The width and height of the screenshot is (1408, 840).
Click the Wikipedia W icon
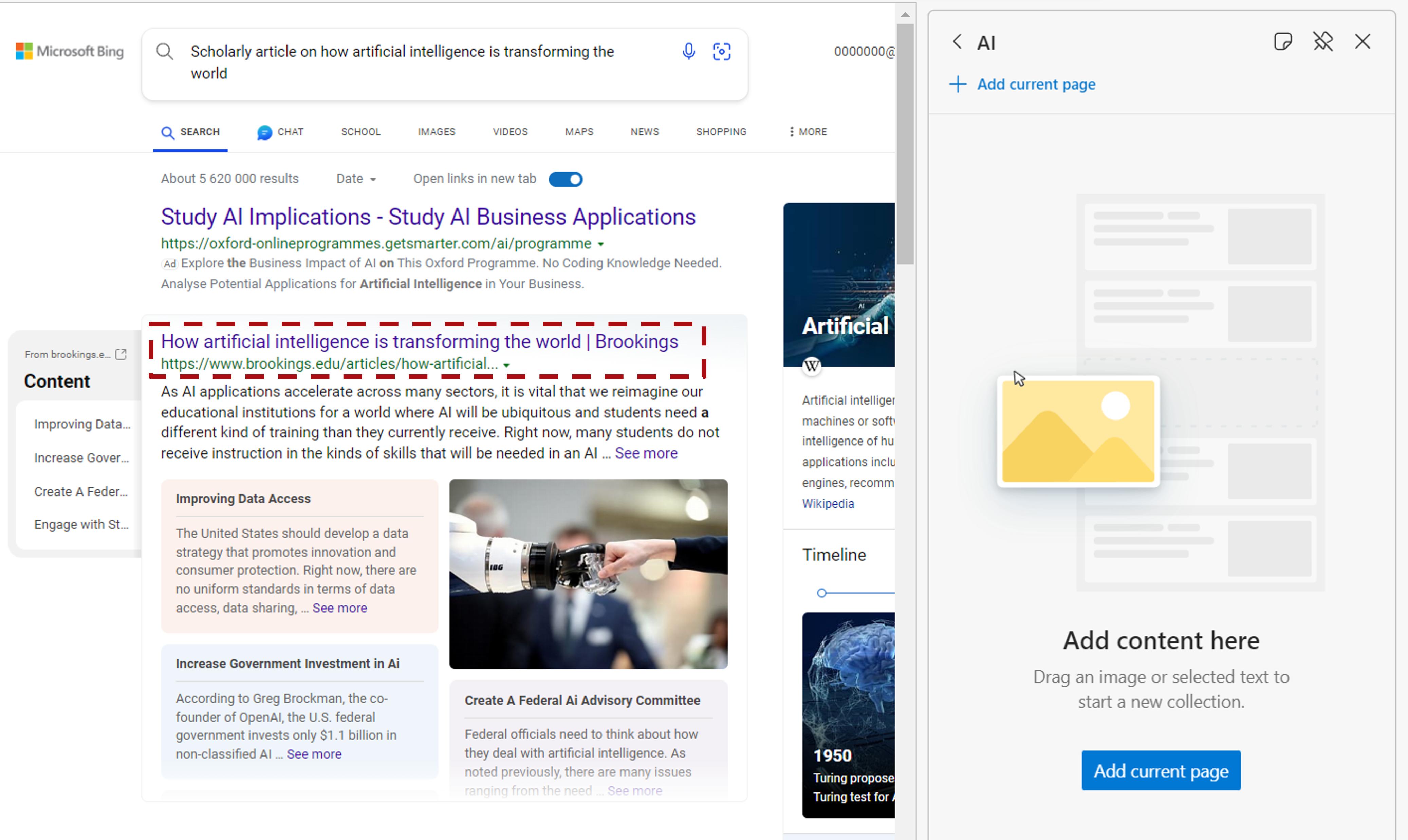[812, 366]
